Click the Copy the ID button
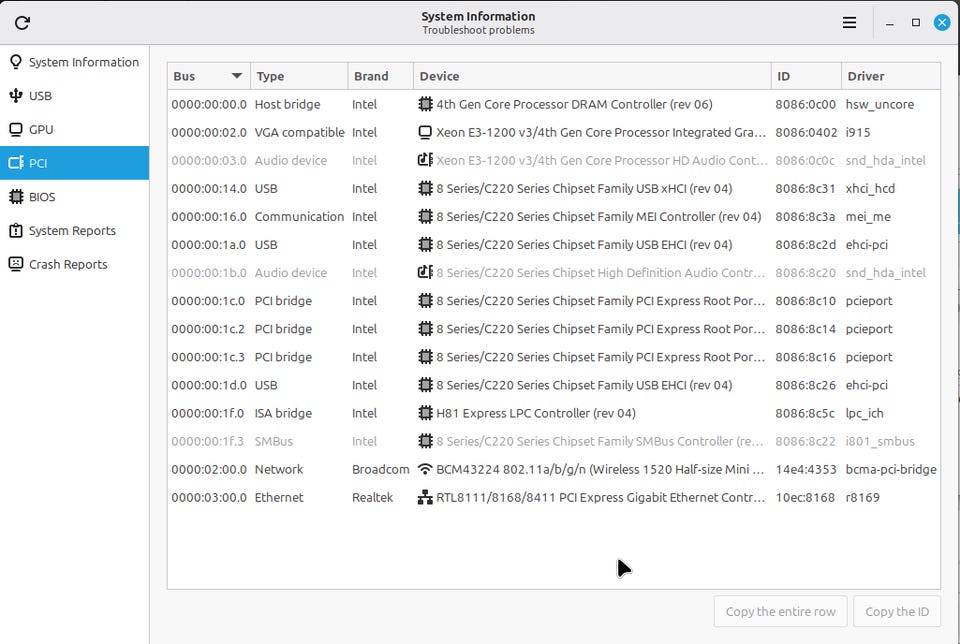The height and width of the screenshot is (644, 960). point(897,612)
